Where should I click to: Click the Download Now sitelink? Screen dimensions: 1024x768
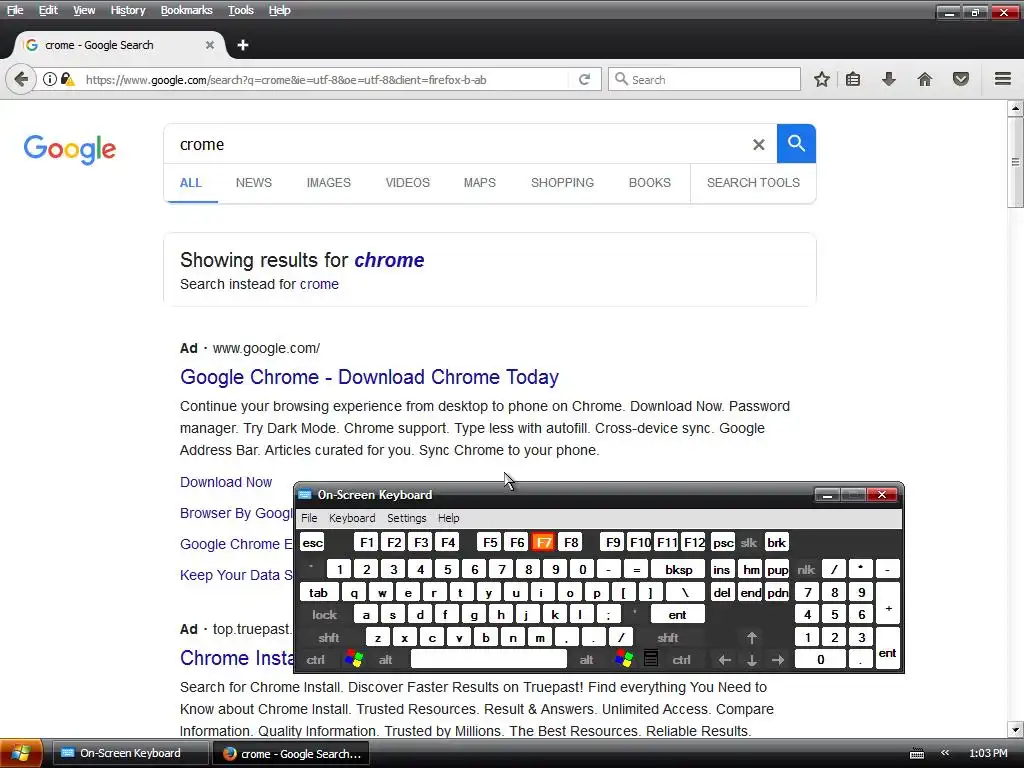pos(226,482)
